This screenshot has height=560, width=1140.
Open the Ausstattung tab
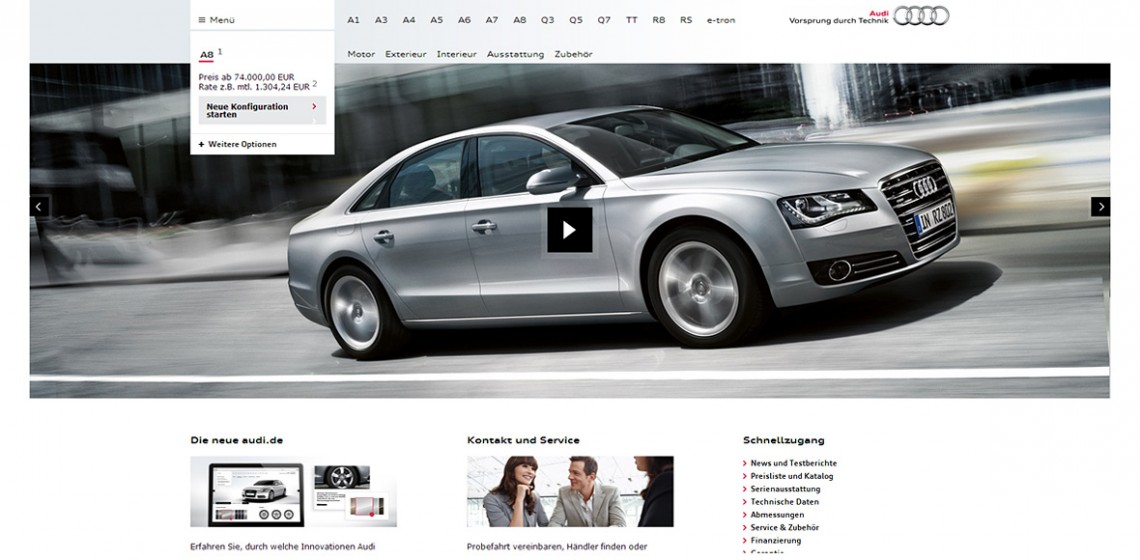515,55
